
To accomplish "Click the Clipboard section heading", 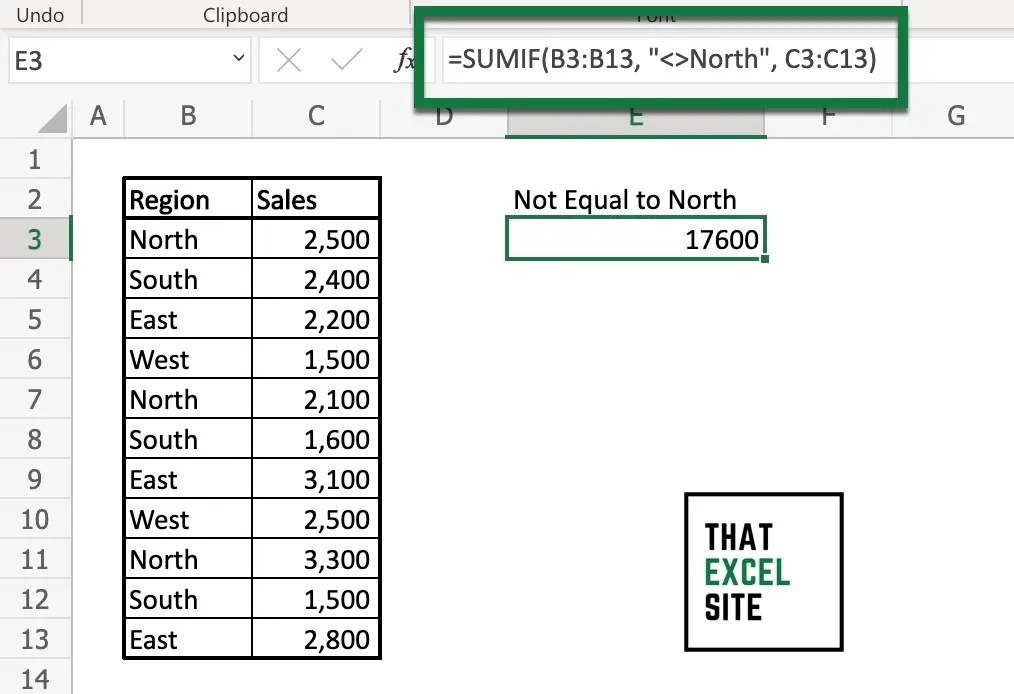I will (244, 14).
